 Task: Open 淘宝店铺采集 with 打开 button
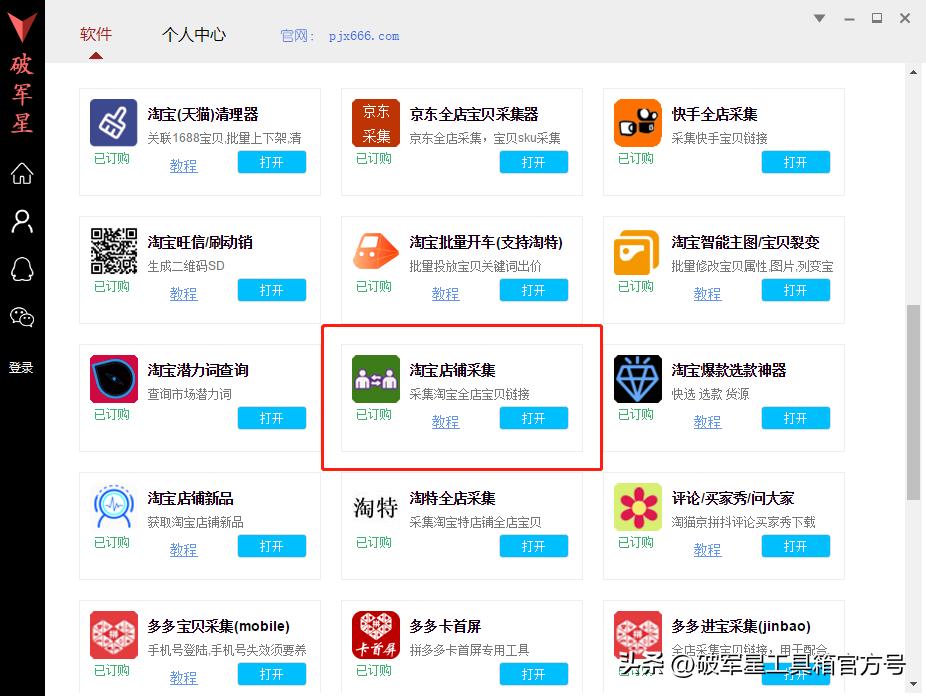point(533,418)
